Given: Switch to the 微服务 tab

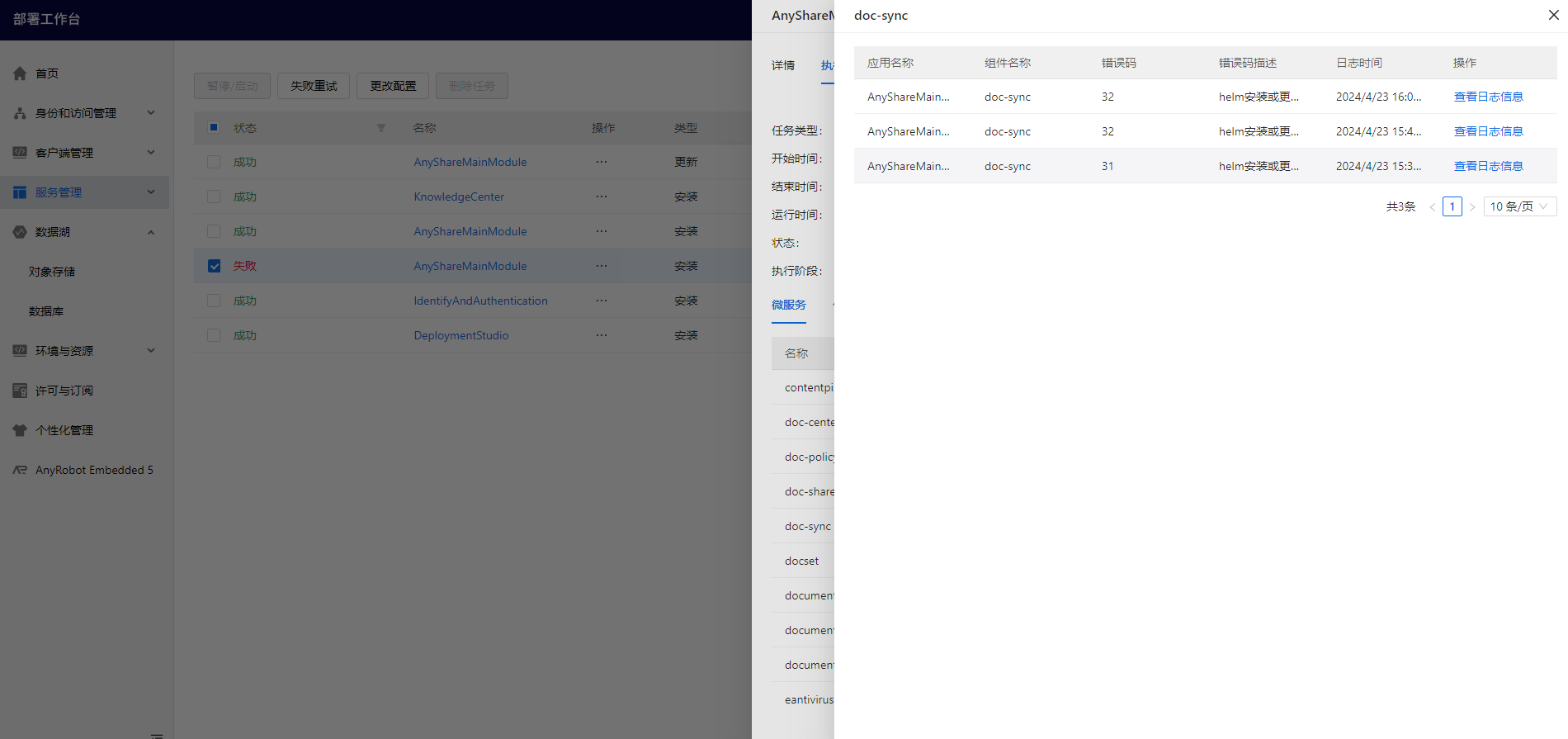Looking at the screenshot, I should (x=789, y=305).
